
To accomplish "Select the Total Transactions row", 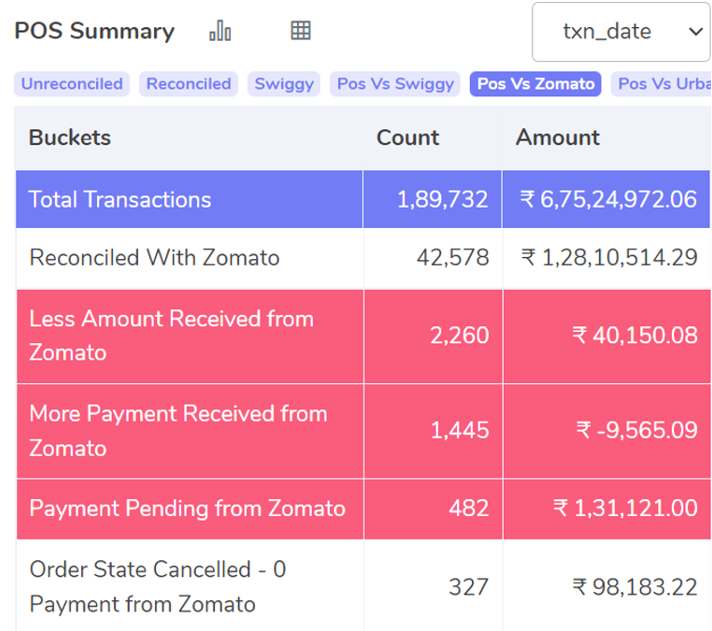I will (x=363, y=199).
